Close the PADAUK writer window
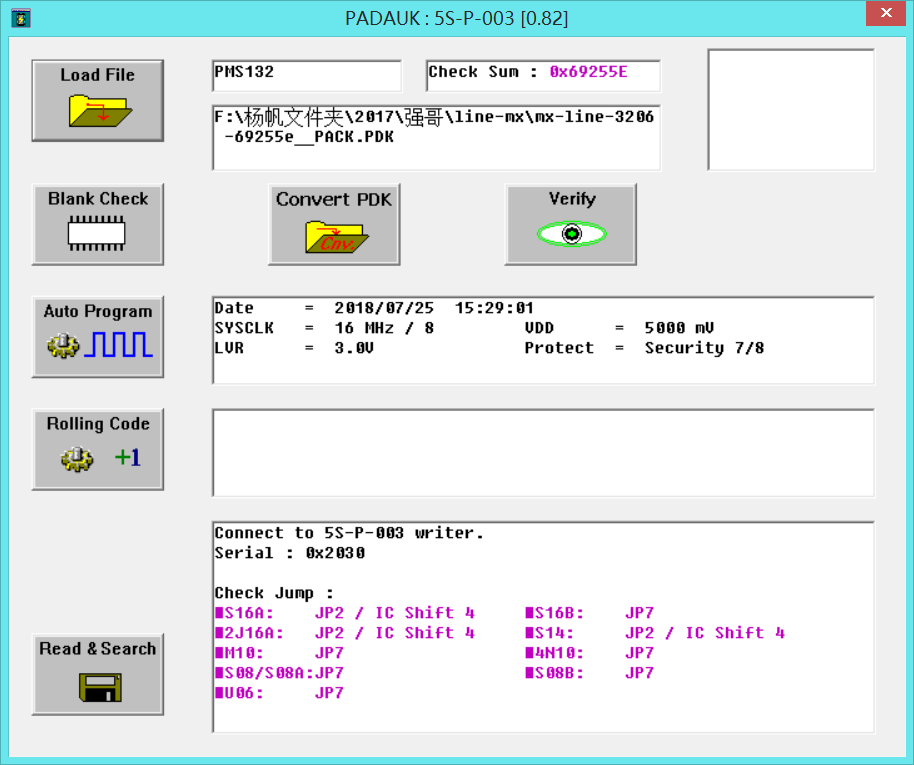 pos(885,13)
